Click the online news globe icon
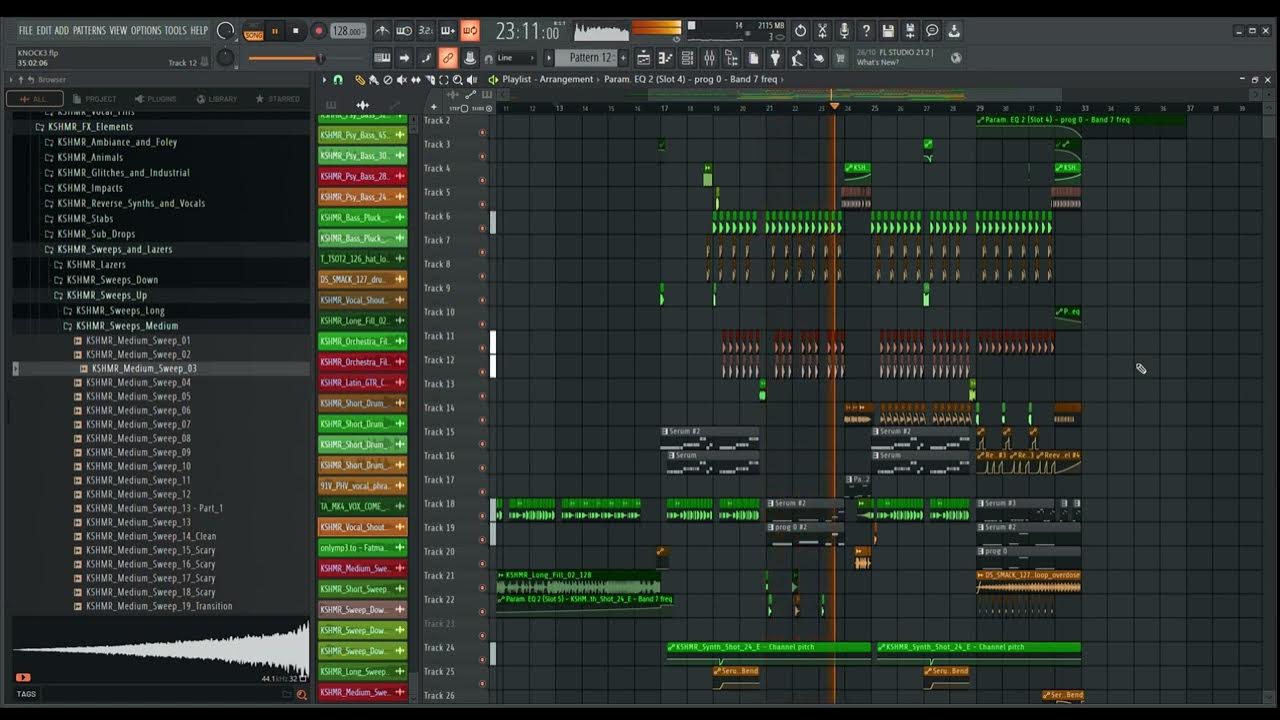The image size is (1280, 720). pyautogui.click(x=957, y=57)
